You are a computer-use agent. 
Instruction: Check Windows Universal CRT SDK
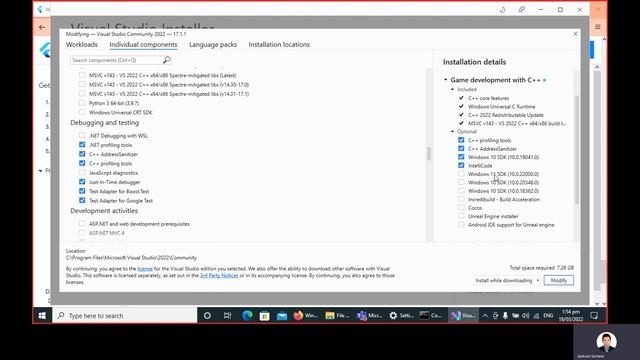82,112
